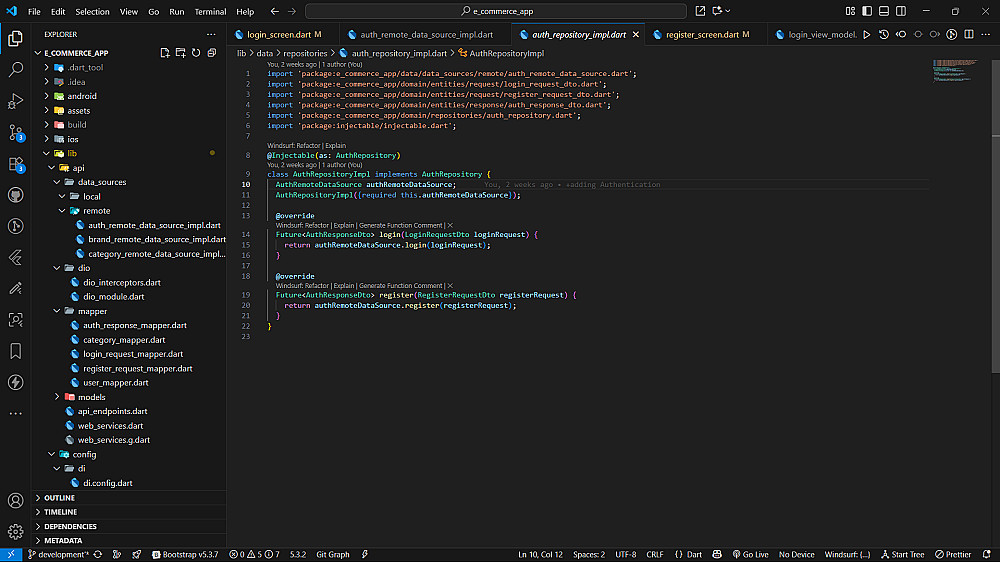
Task: Run the Dart file with play button
Action: pos(867,34)
